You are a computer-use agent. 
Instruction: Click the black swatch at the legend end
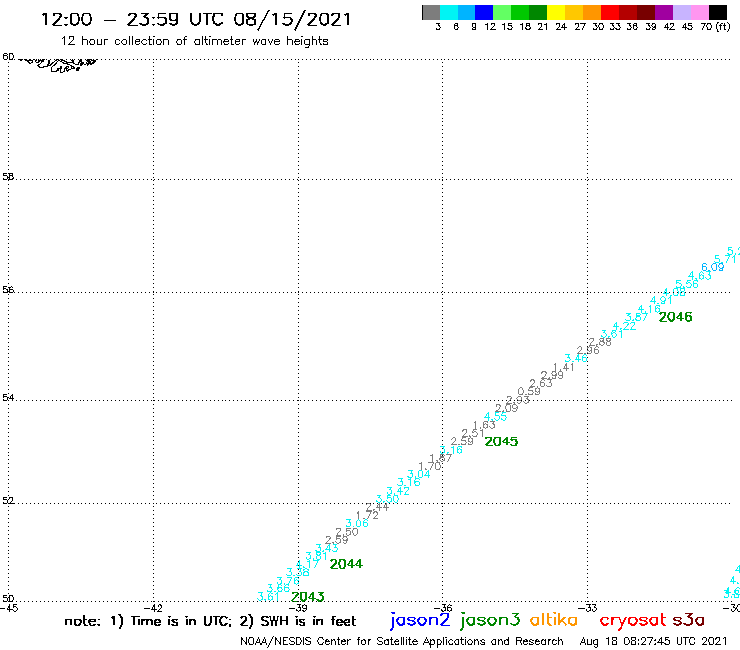717,12
